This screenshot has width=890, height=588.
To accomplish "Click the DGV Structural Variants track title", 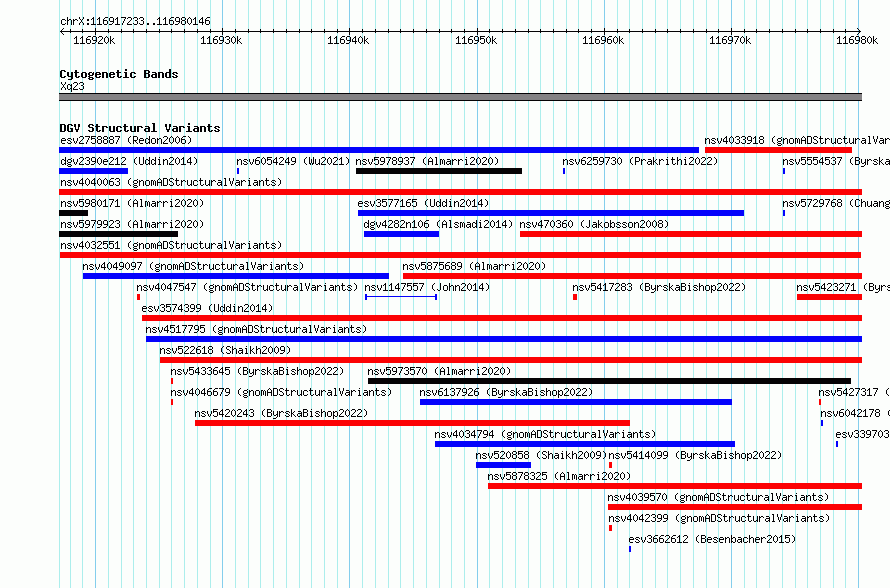I will (x=140, y=128).
